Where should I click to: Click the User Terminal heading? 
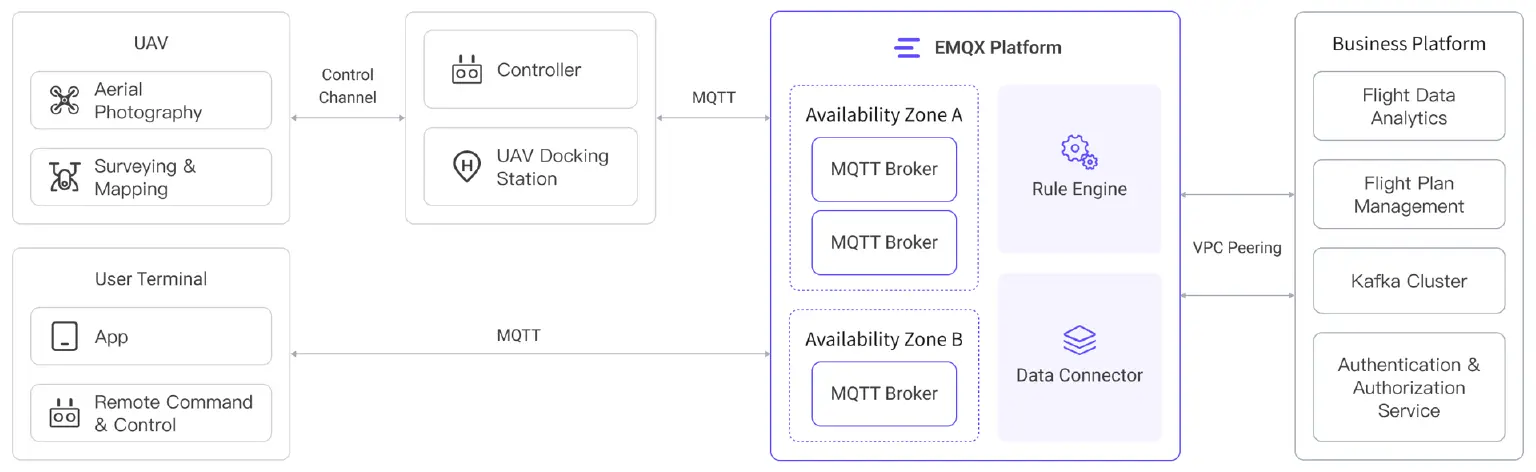coord(151,279)
